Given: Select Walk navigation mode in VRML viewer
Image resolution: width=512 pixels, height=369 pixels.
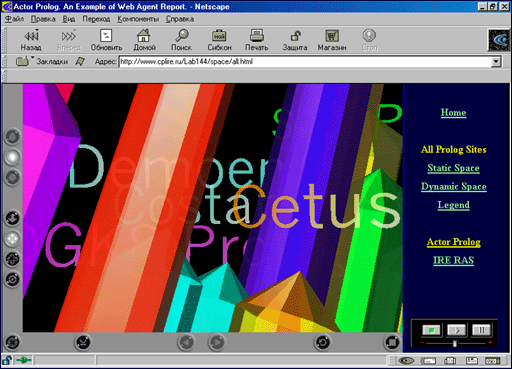Looking at the screenshot, I should [12, 137].
